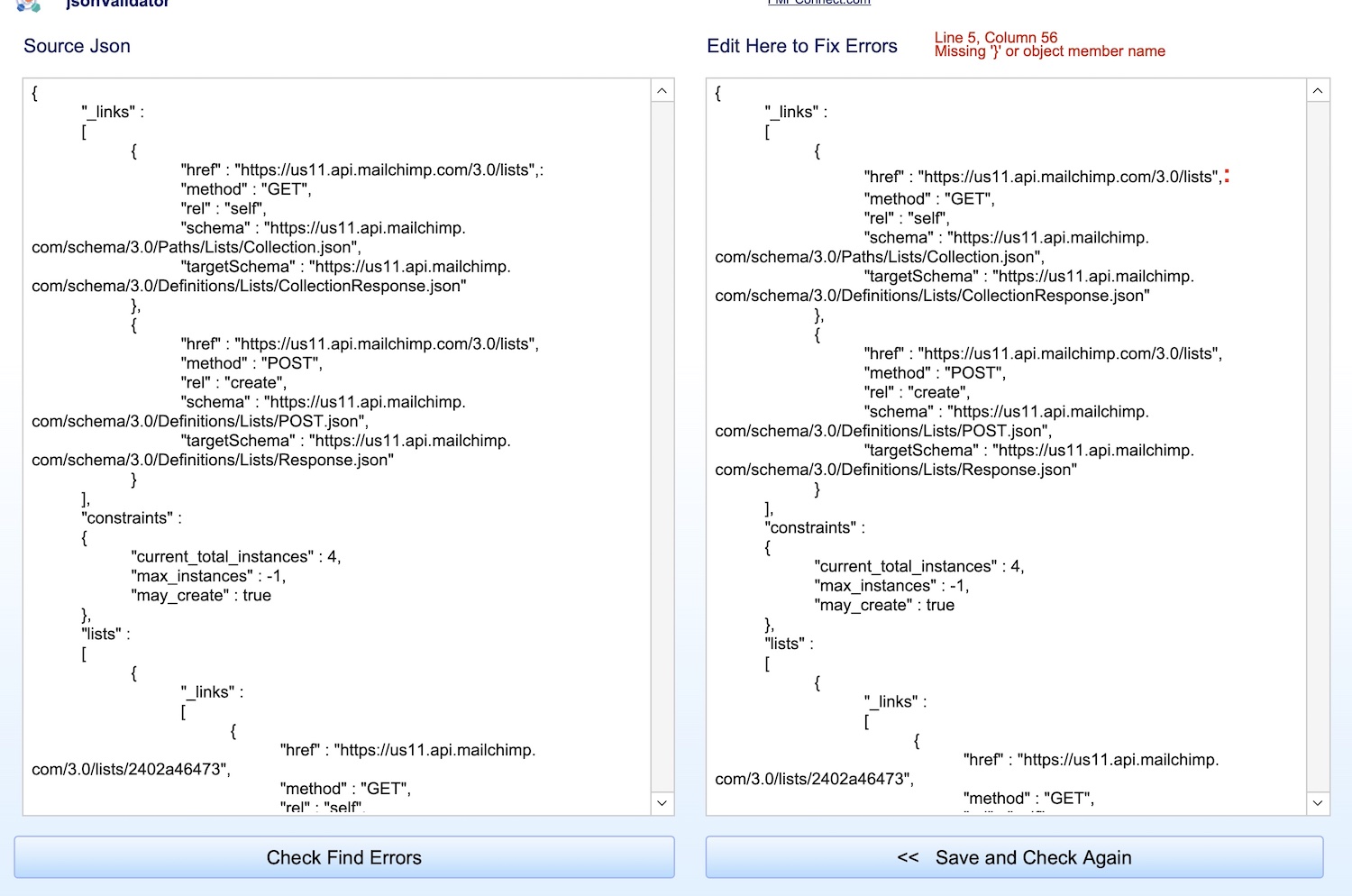Click the Check Find Errors button
Image resolution: width=1352 pixels, height=896 pixels.
tap(344, 857)
